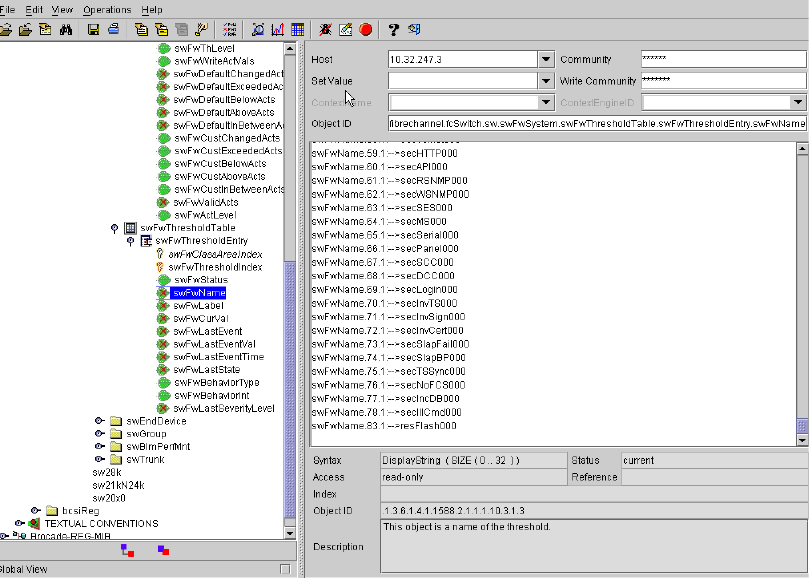809x578 pixels.
Task: Open the Operations menu
Action: 106,9
